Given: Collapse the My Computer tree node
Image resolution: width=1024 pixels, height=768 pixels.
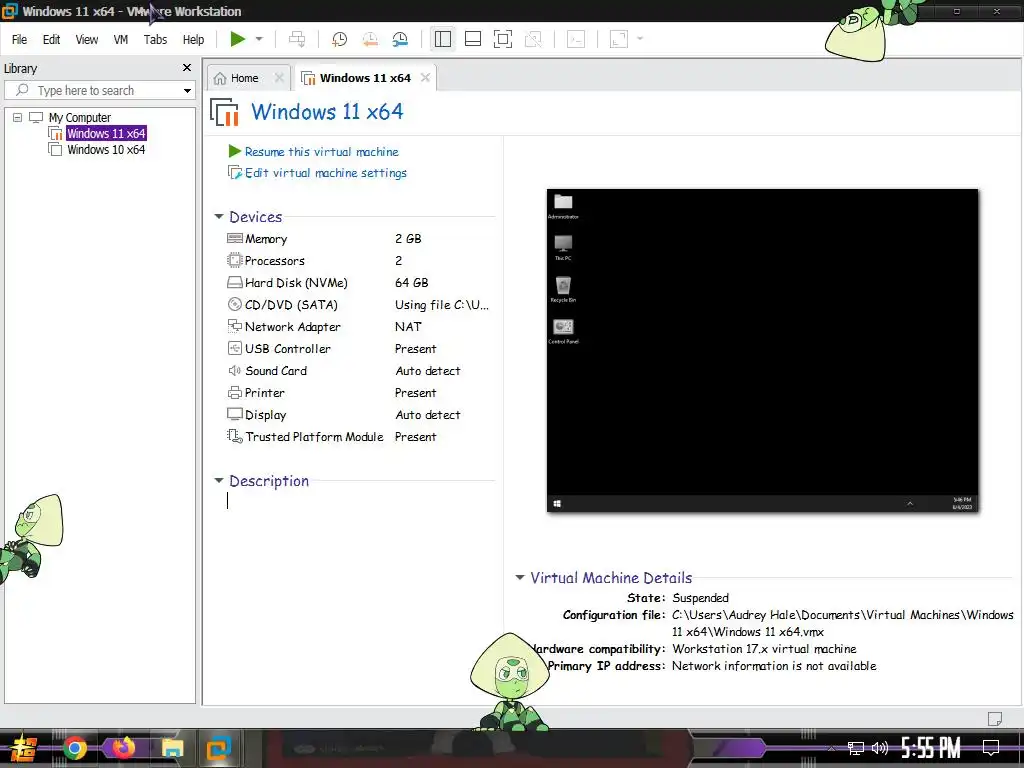Looking at the screenshot, I should point(18,118).
